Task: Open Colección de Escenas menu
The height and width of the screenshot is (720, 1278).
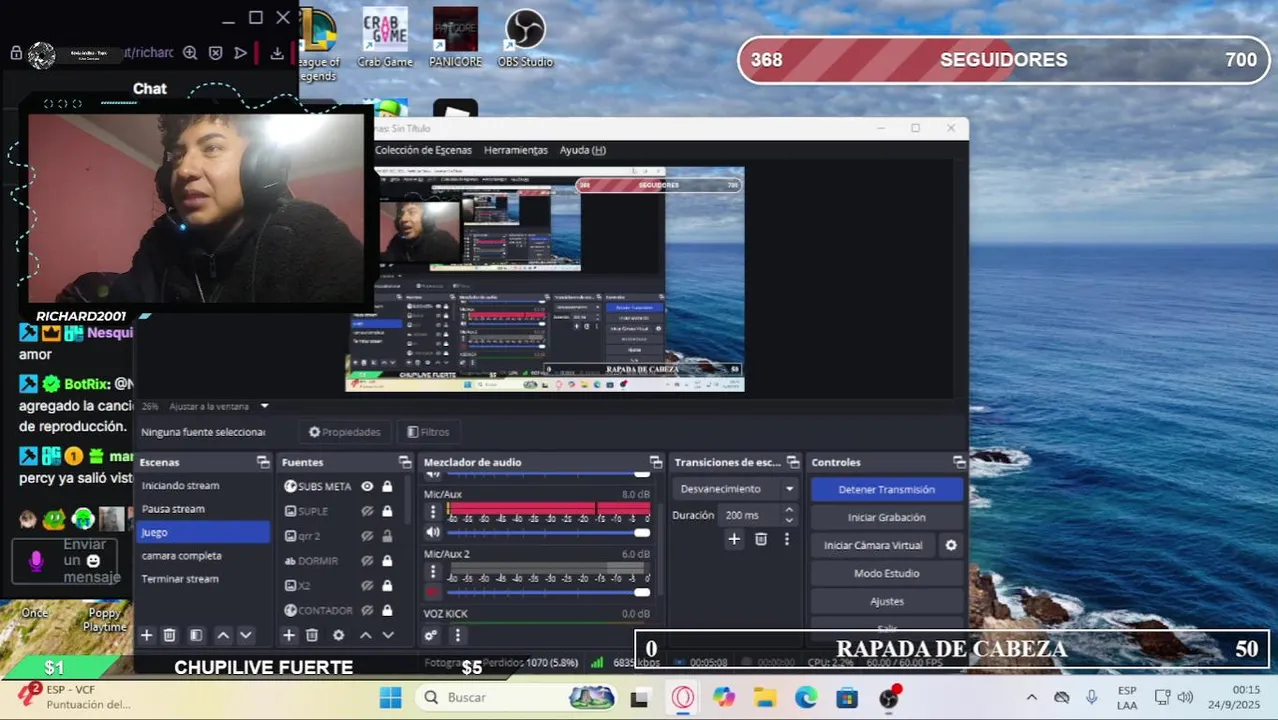Action: pos(423,150)
